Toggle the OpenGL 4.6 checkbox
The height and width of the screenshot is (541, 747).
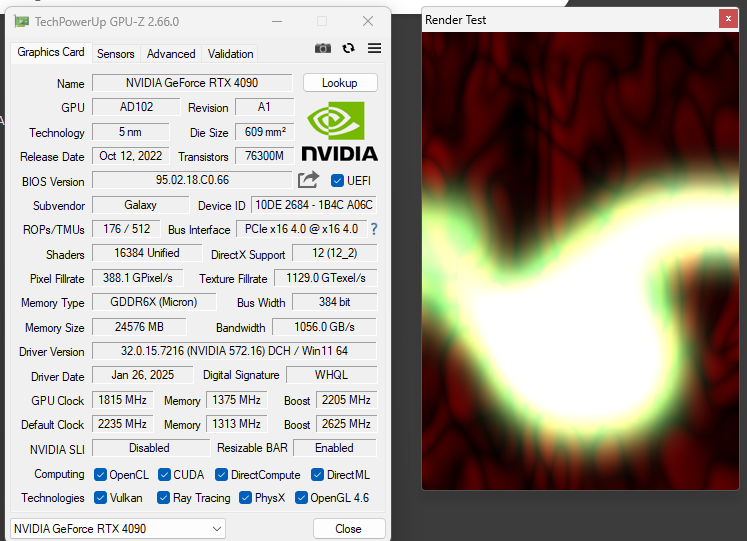point(301,498)
